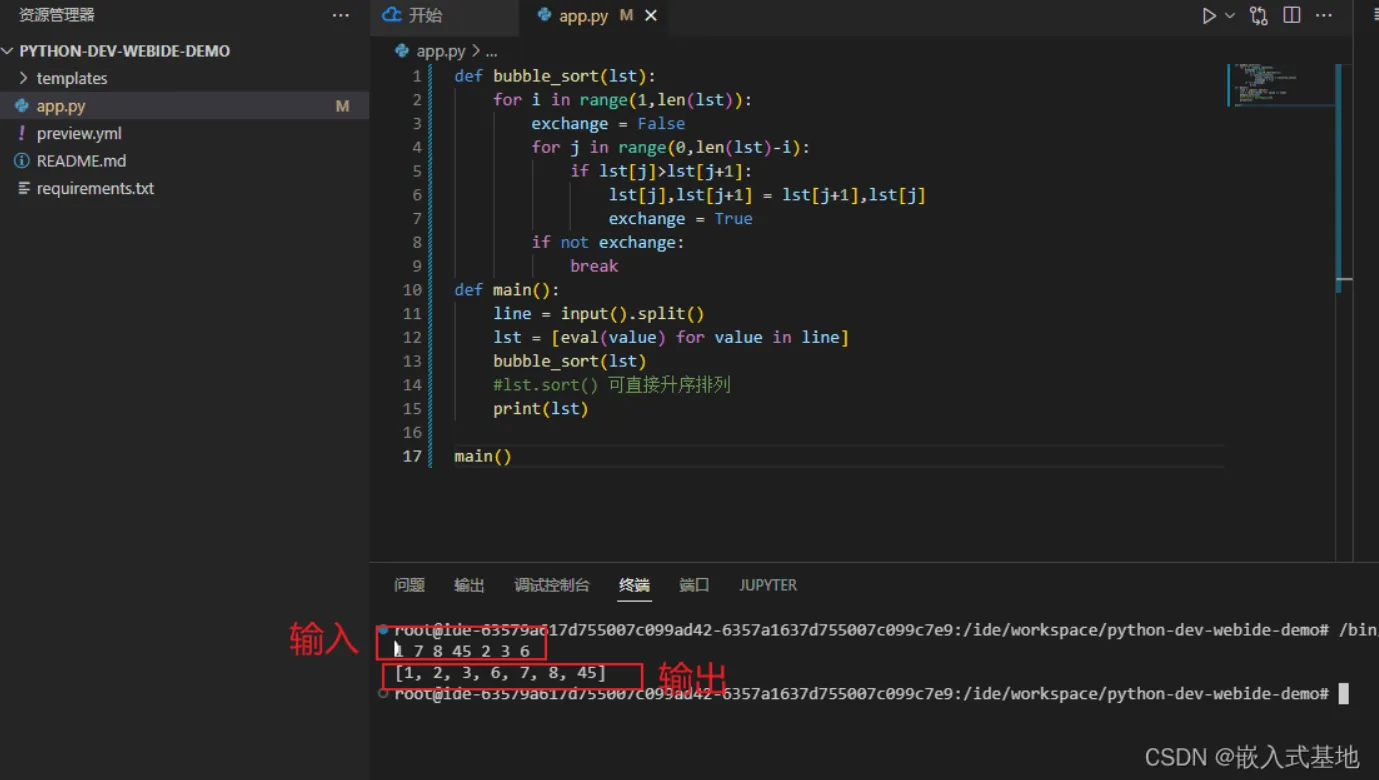Click 'exchange = True' on line 7
The height and width of the screenshot is (780, 1379).
coord(681,219)
